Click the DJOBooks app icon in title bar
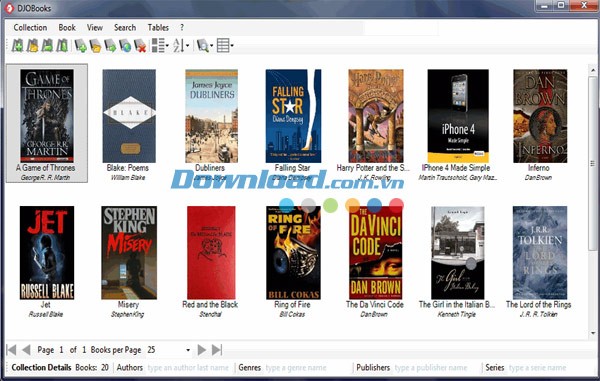600x381 pixels. tap(9, 8)
